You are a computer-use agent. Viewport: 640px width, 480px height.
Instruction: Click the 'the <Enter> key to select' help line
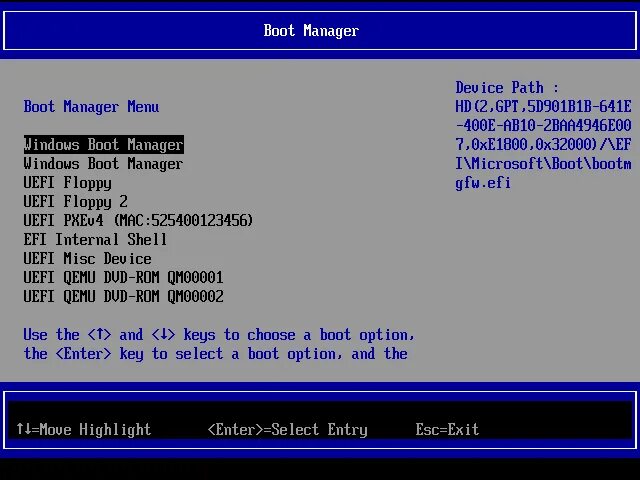coord(216,354)
